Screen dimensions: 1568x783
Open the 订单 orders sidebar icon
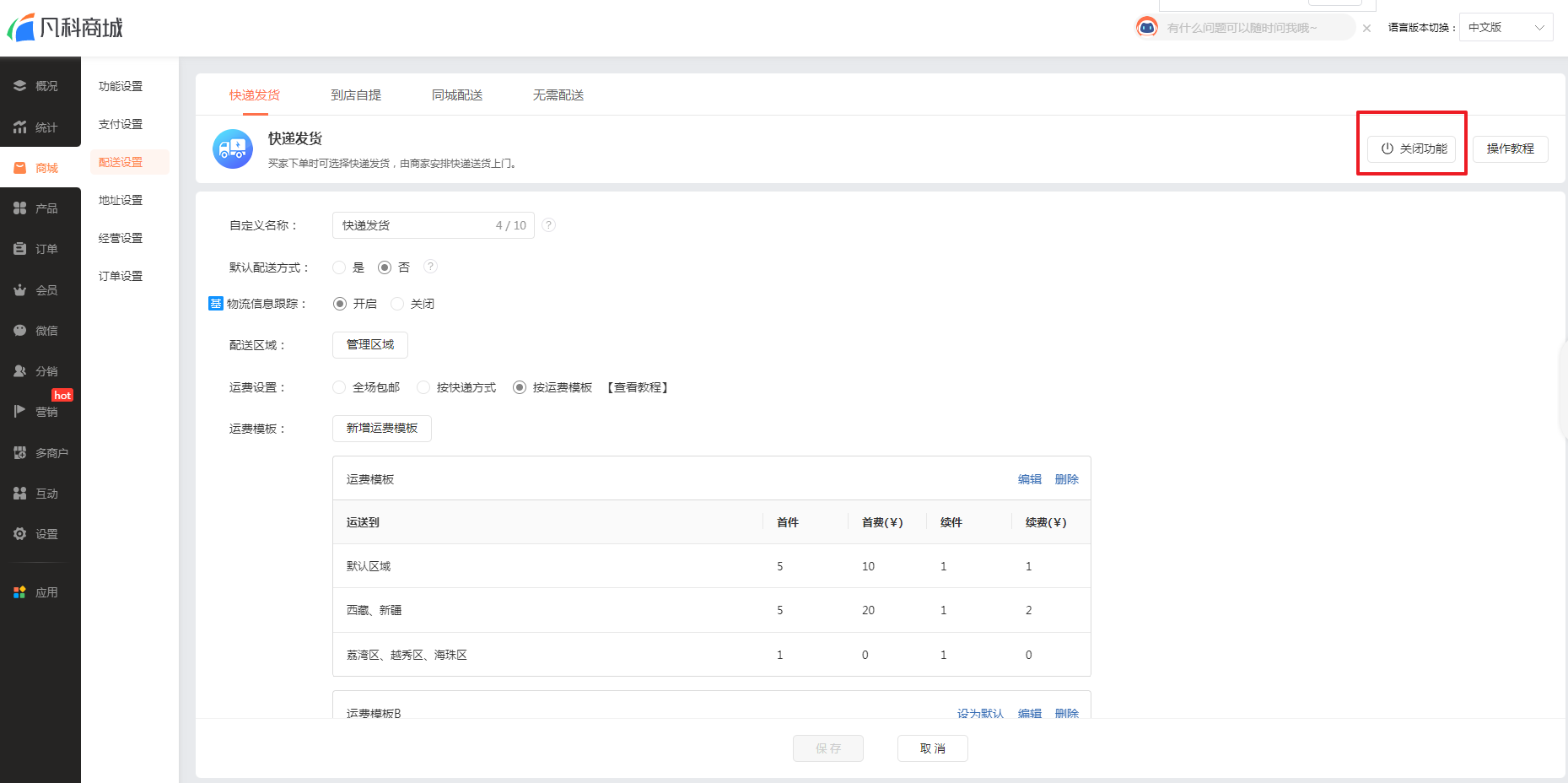[19, 249]
